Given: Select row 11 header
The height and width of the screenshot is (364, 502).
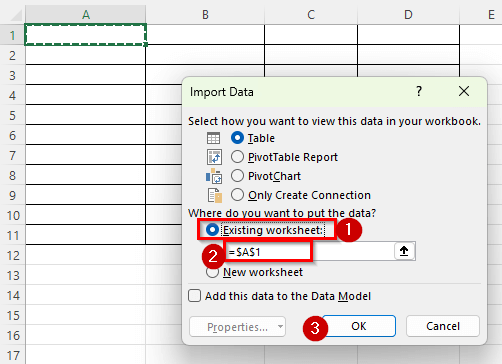Looking at the screenshot, I should point(12,235).
